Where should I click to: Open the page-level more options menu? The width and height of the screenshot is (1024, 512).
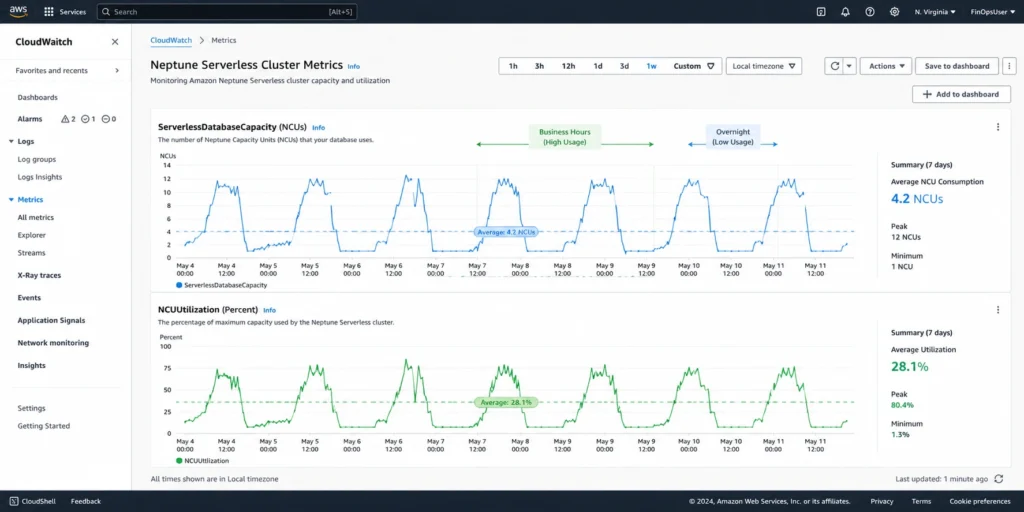(1010, 66)
